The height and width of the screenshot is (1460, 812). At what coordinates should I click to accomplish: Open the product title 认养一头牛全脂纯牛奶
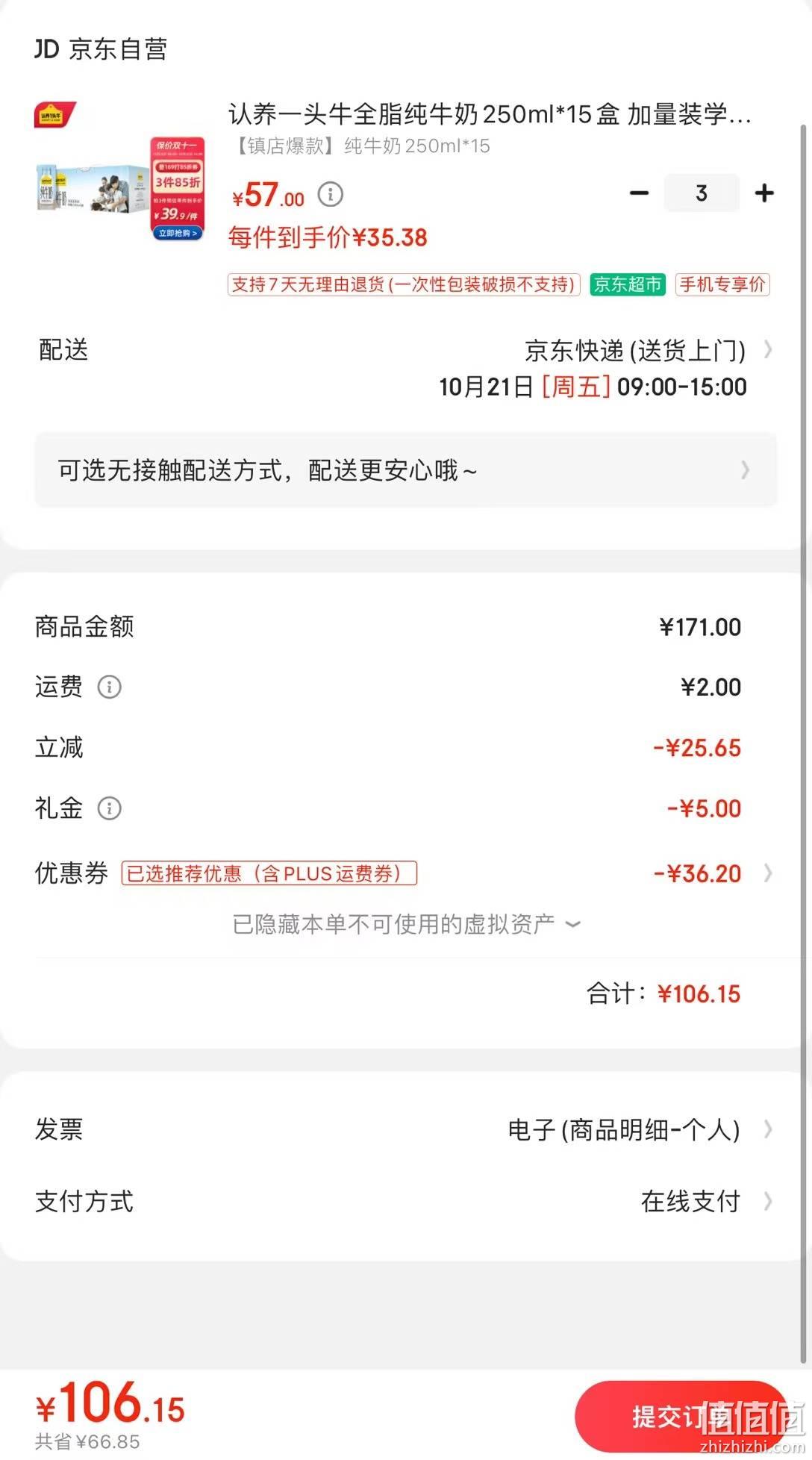coord(490,114)
